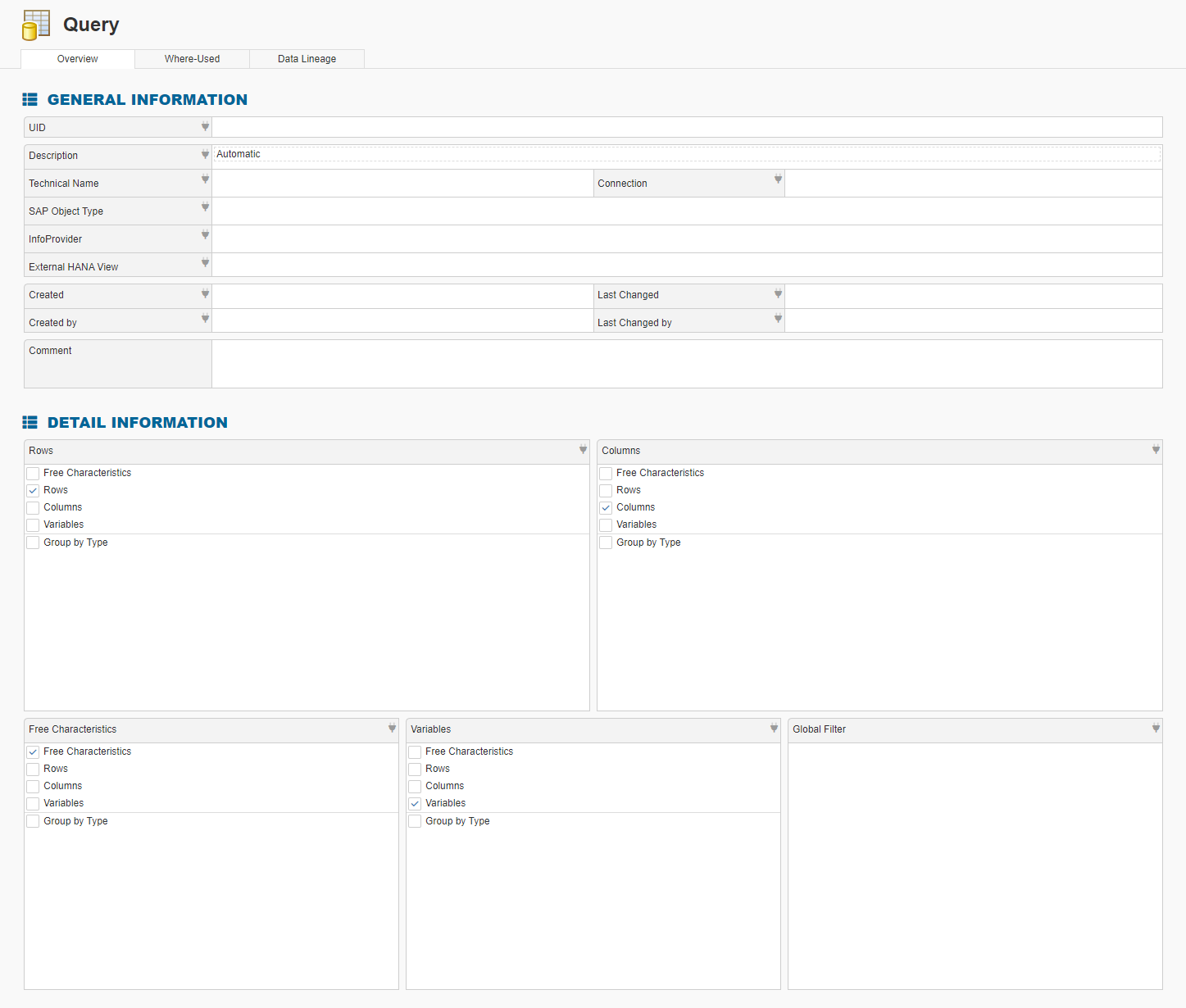Uncheck Rows checkbox in the Rows panel
This screenshot has width=1186, height=1008.
[34, 491]
